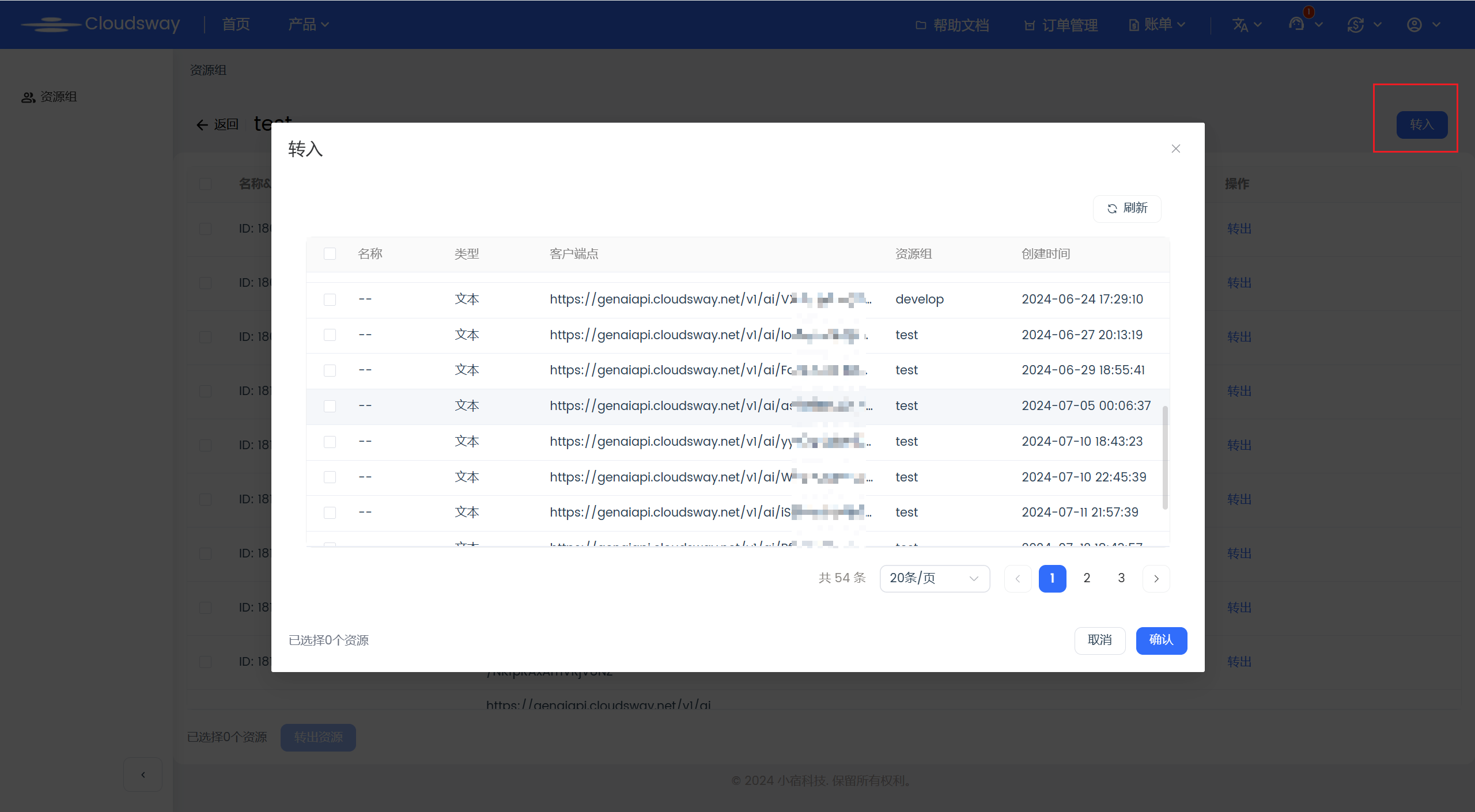The image size is (1475, 812).
Task: Check the row with develop resource group
Action: tap(330, 299)
